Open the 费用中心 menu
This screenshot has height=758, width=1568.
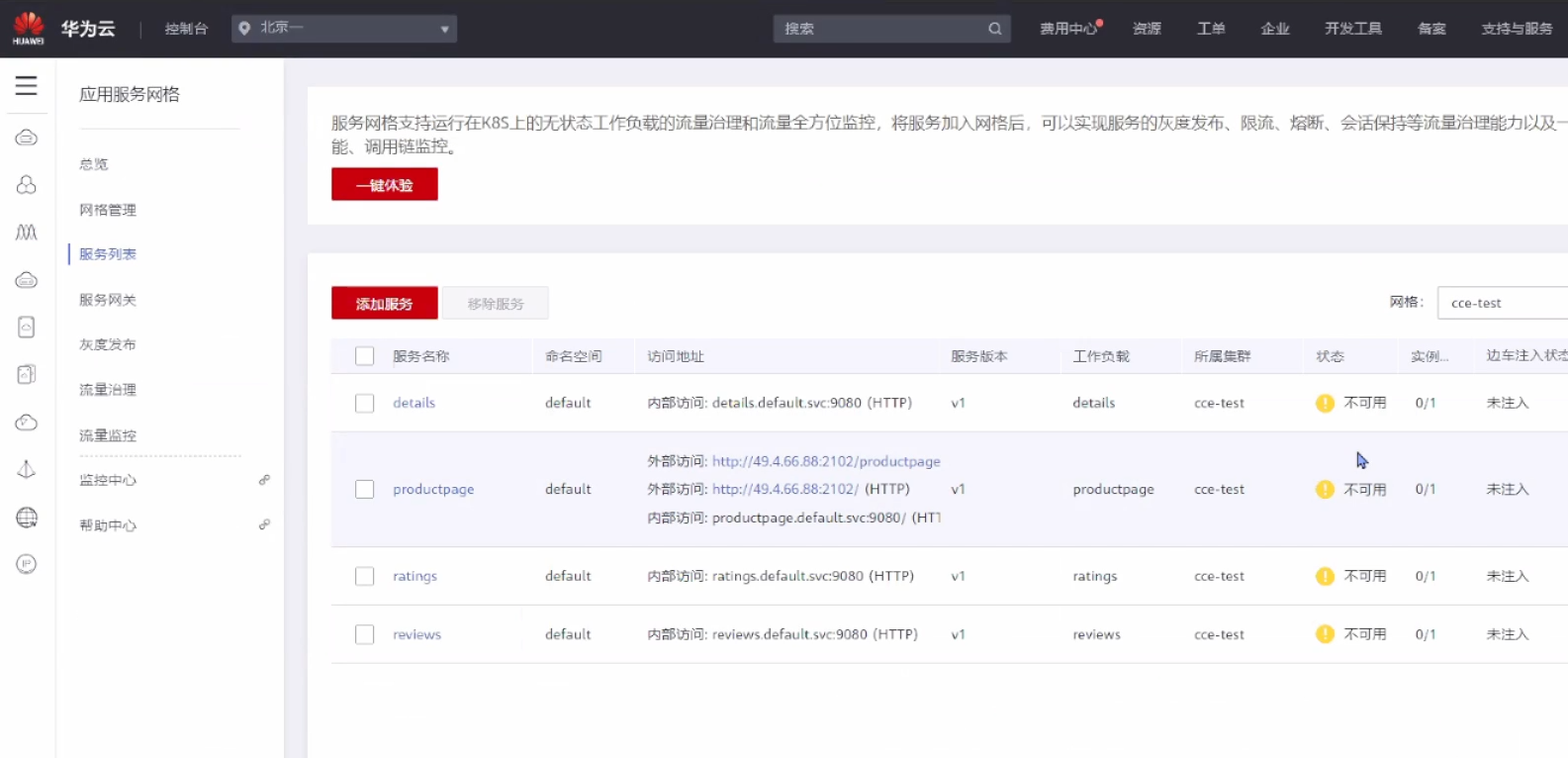1069,29
